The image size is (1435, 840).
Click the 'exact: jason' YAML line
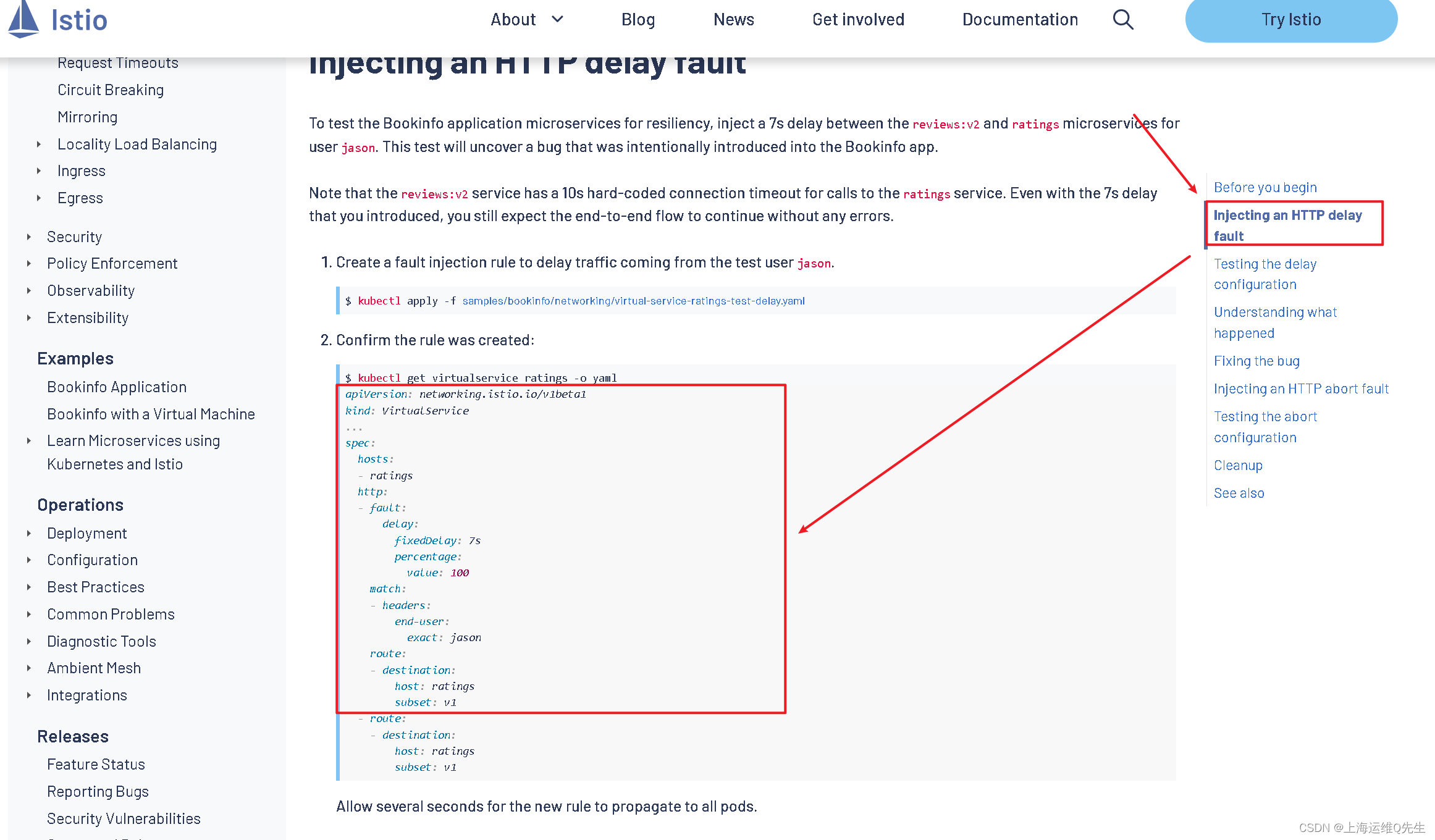click(444, 637)
